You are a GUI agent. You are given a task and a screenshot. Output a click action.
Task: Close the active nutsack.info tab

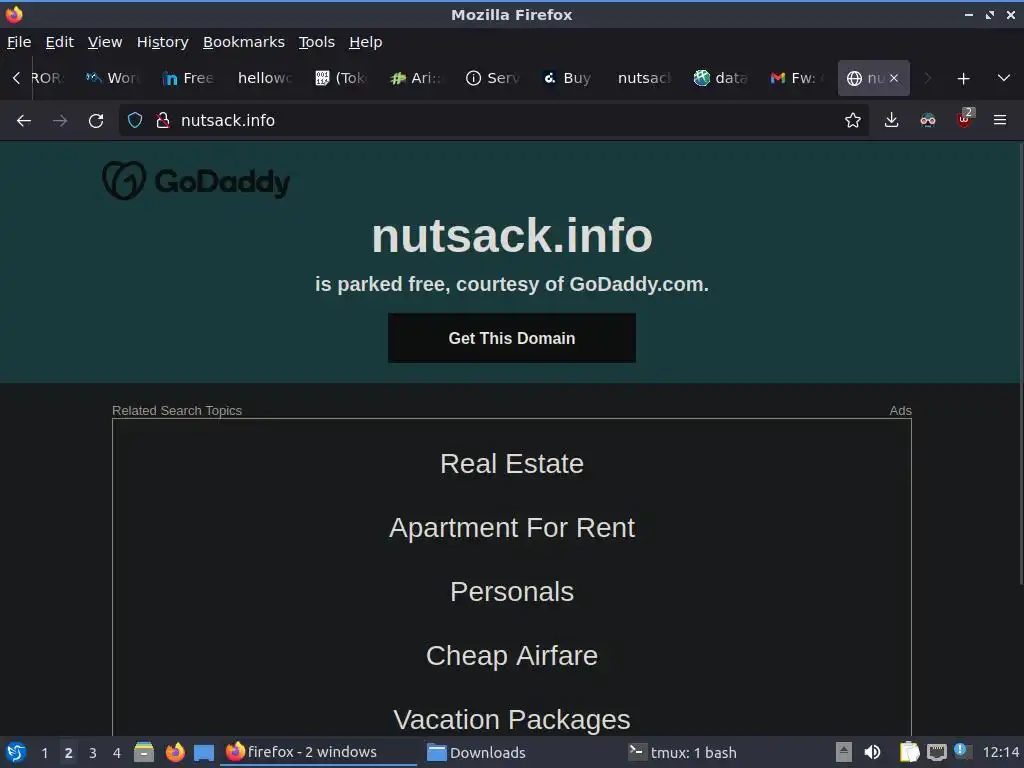click(894, 78)
